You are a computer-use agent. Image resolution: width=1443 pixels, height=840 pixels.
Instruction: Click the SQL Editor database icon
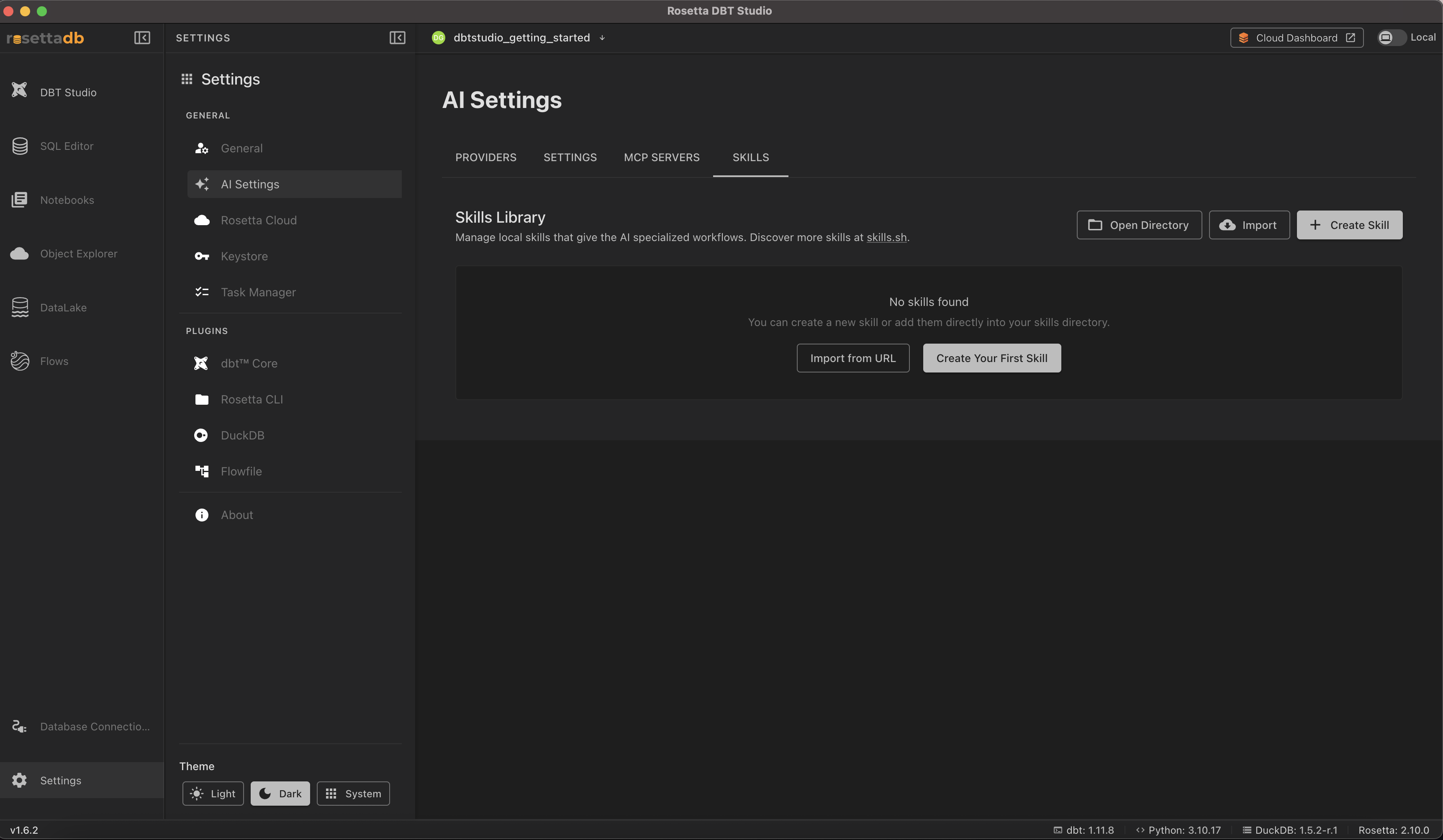click(20, 146)
